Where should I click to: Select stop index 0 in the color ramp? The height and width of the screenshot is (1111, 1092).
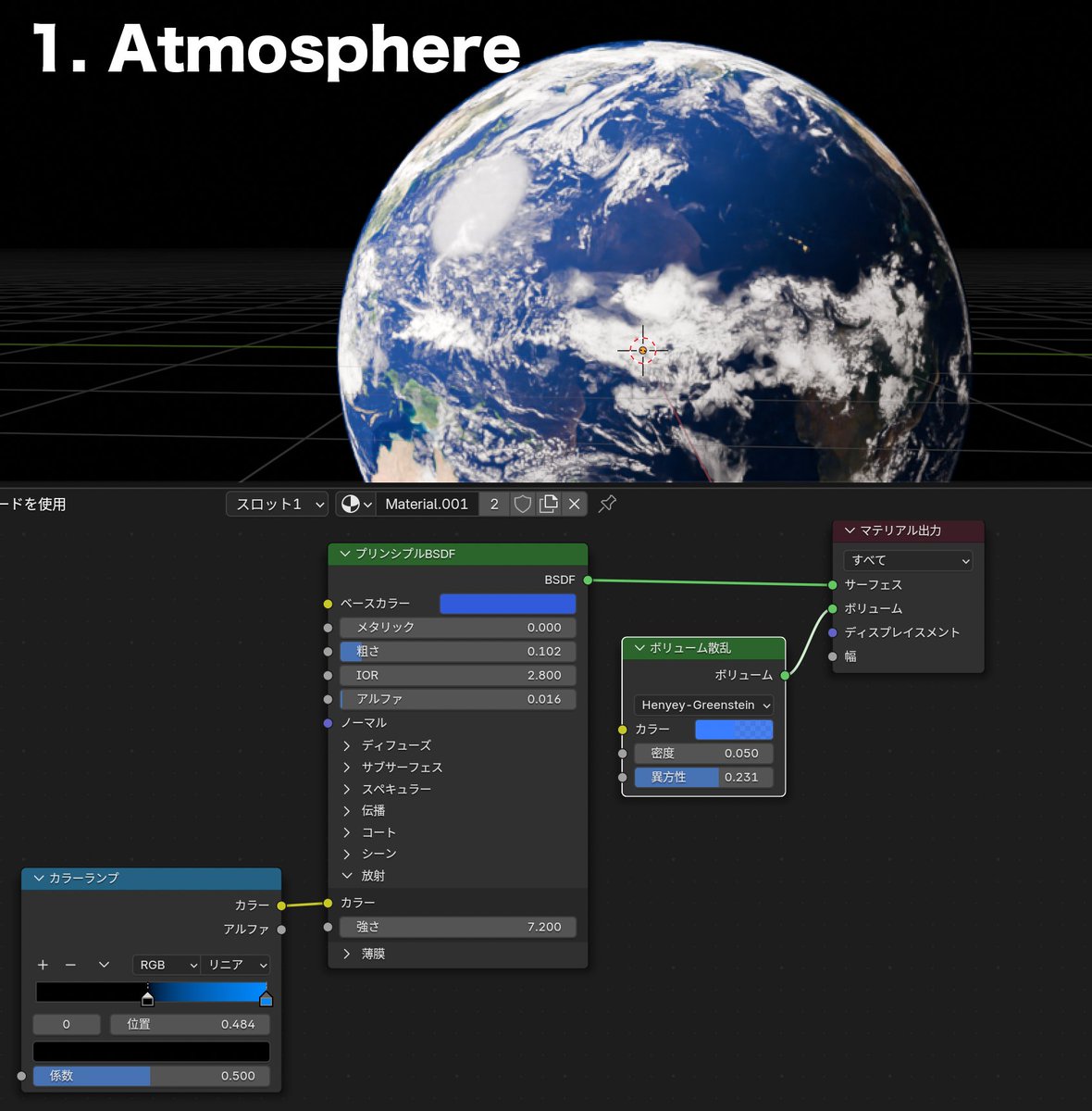point(66,1024)
